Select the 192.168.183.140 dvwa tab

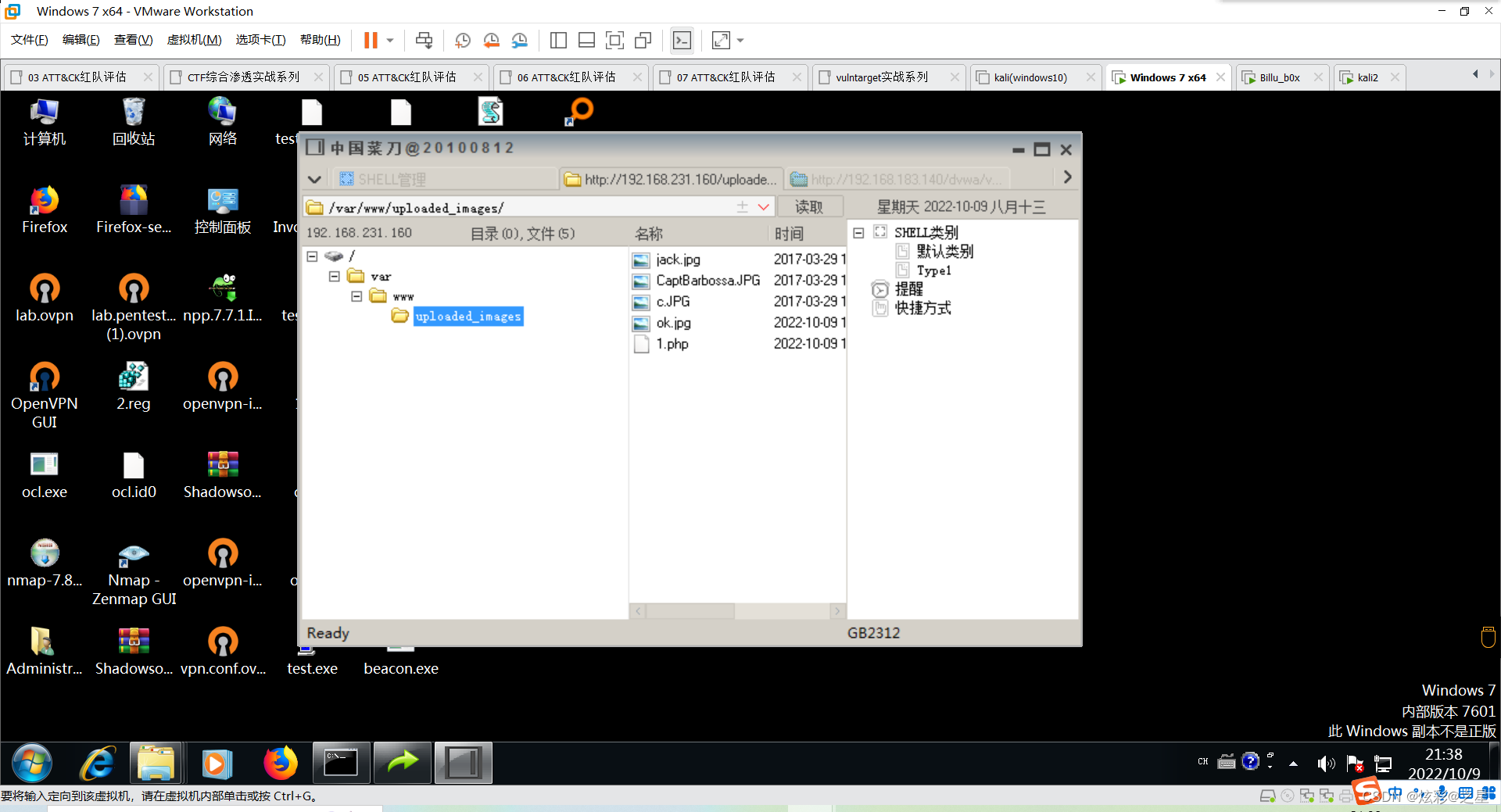[x=897, y=179]
